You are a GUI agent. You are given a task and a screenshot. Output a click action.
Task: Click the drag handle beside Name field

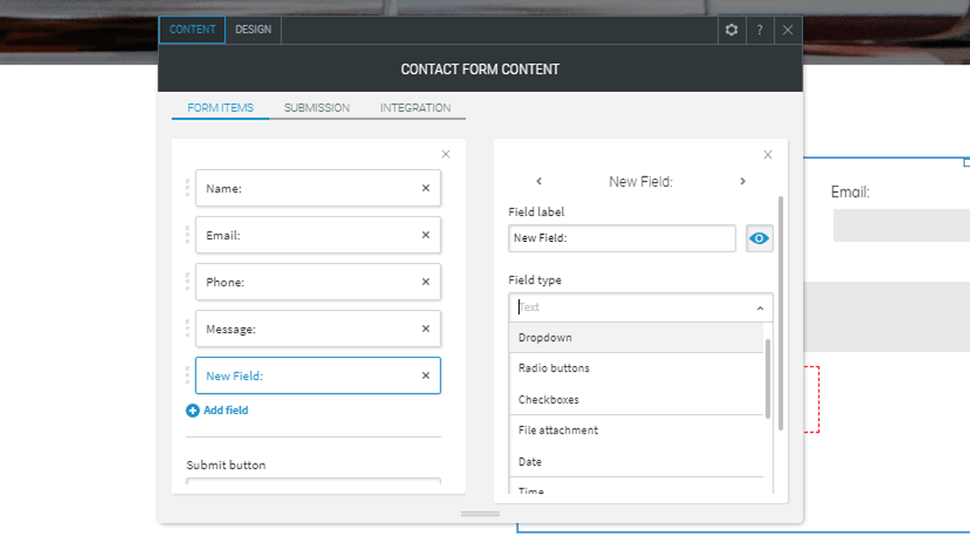187,188
